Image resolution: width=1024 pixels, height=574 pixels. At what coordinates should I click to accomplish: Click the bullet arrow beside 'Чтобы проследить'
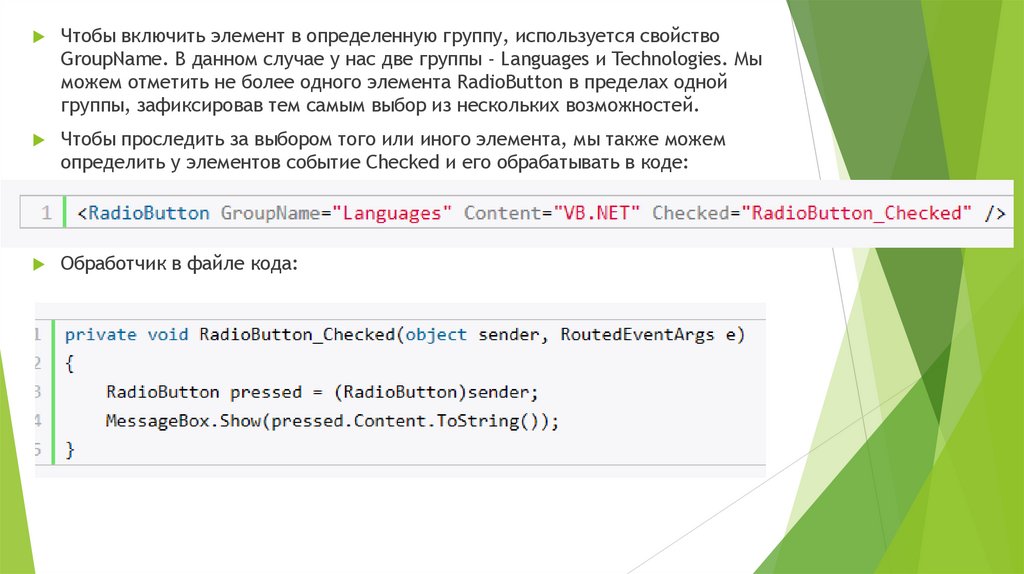(39, 140)
